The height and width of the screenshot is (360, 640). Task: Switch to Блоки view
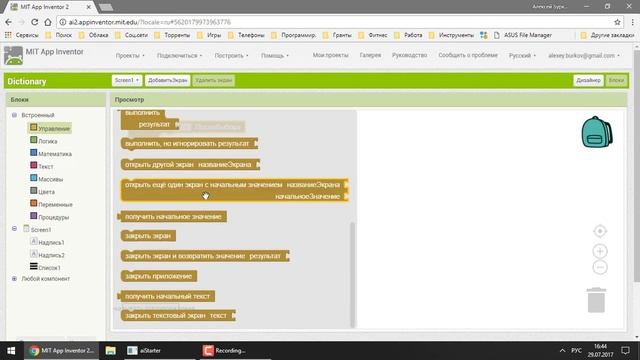coord(616,80)
